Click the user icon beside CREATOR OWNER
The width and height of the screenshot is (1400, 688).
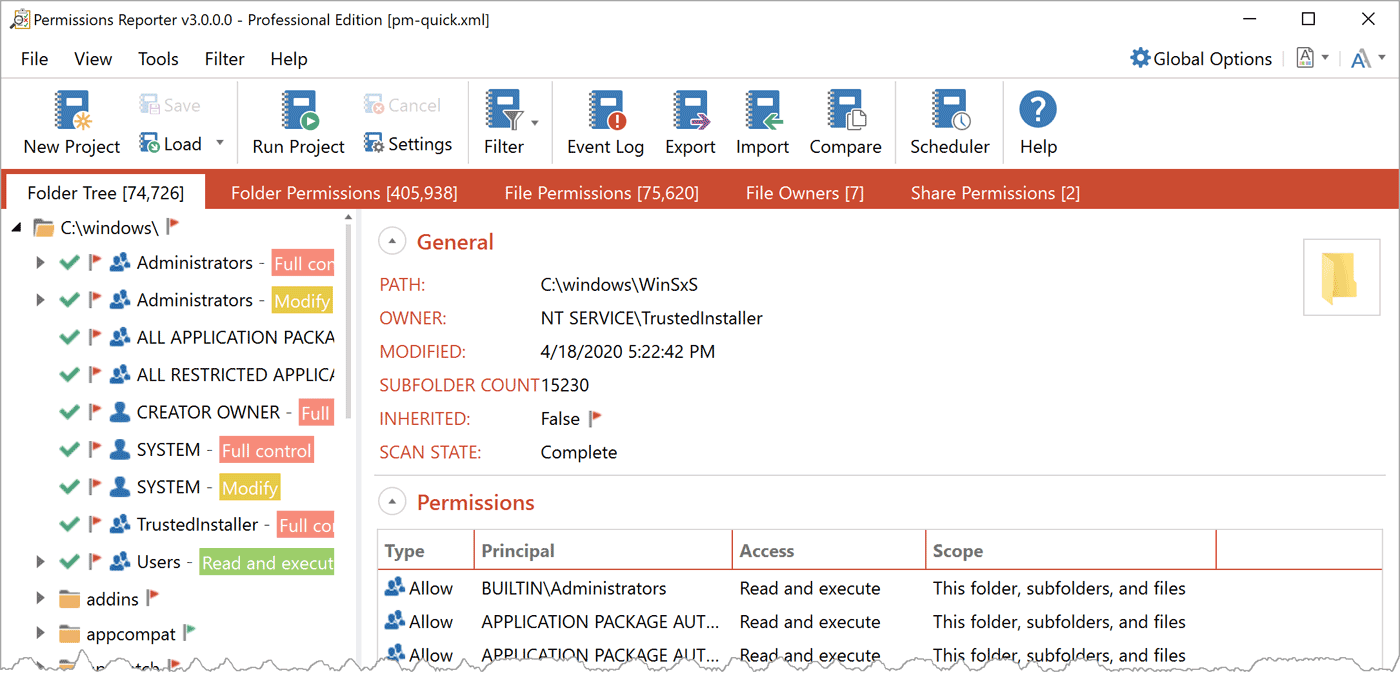(x=120, y=411)
